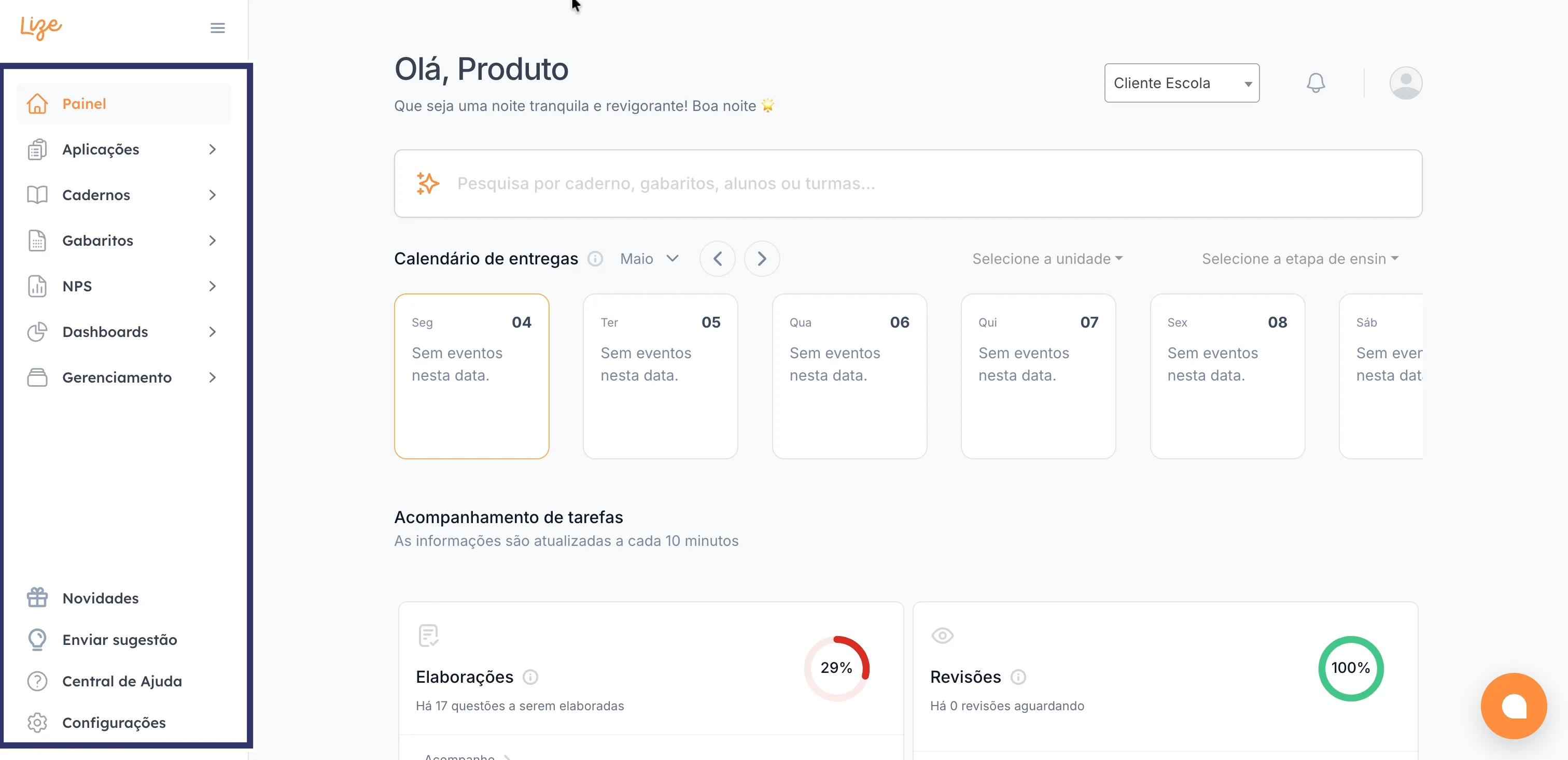
Task: Open the user profile avatar
Action: coord(1406,83)
